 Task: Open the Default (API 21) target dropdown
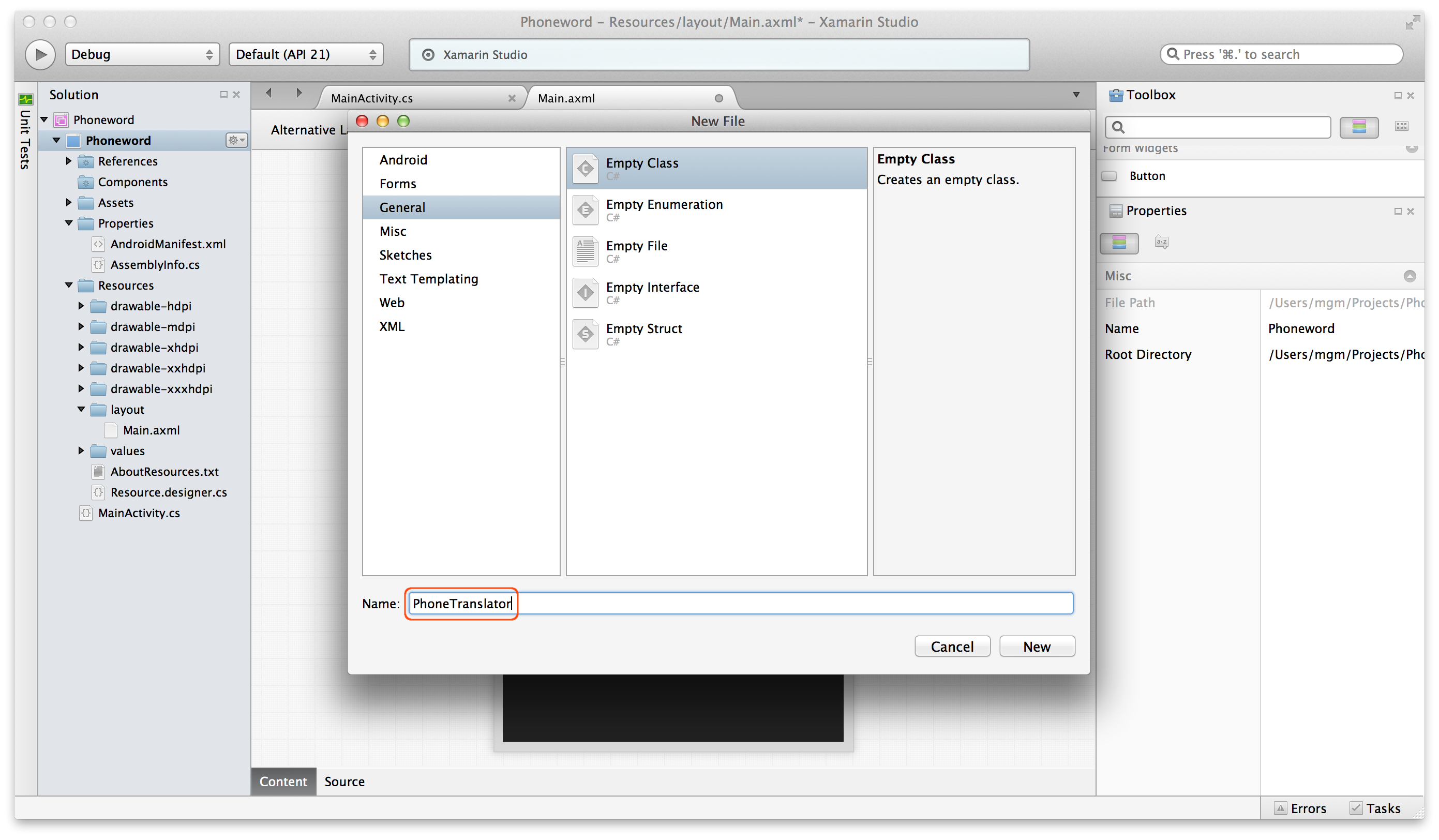tap(306, 54)
